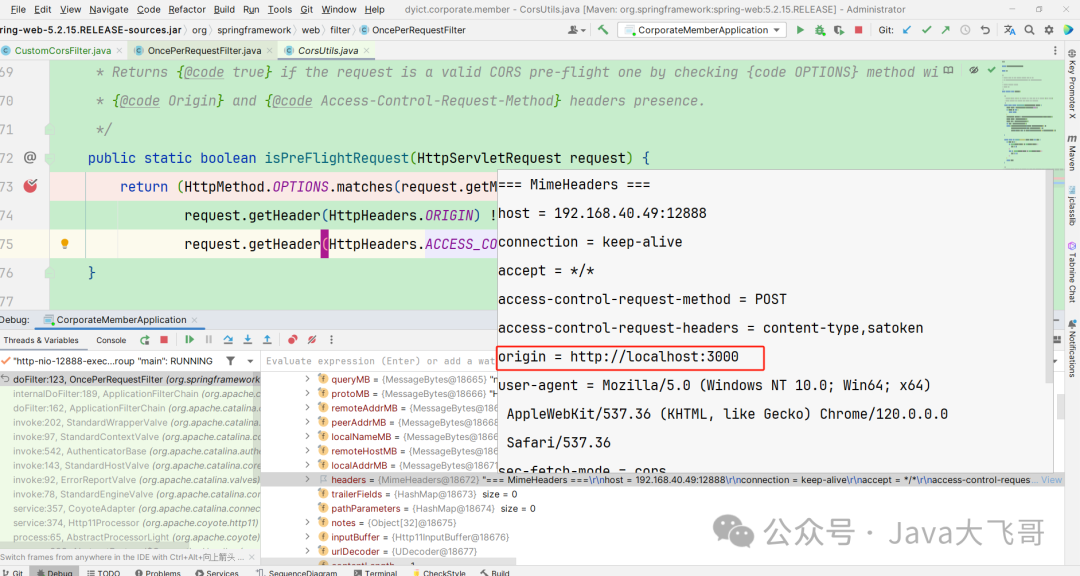Open the TODO tool window
This screenshot has width=1080, height=576.
103,573
